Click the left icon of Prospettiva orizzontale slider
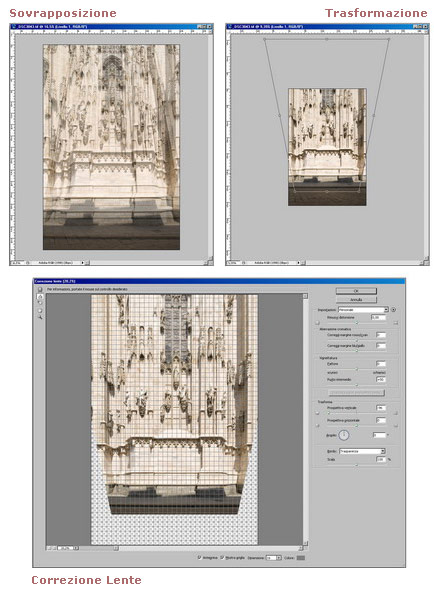Image resolution: width=434 pixels, height=600 pixels. point(317,426)
